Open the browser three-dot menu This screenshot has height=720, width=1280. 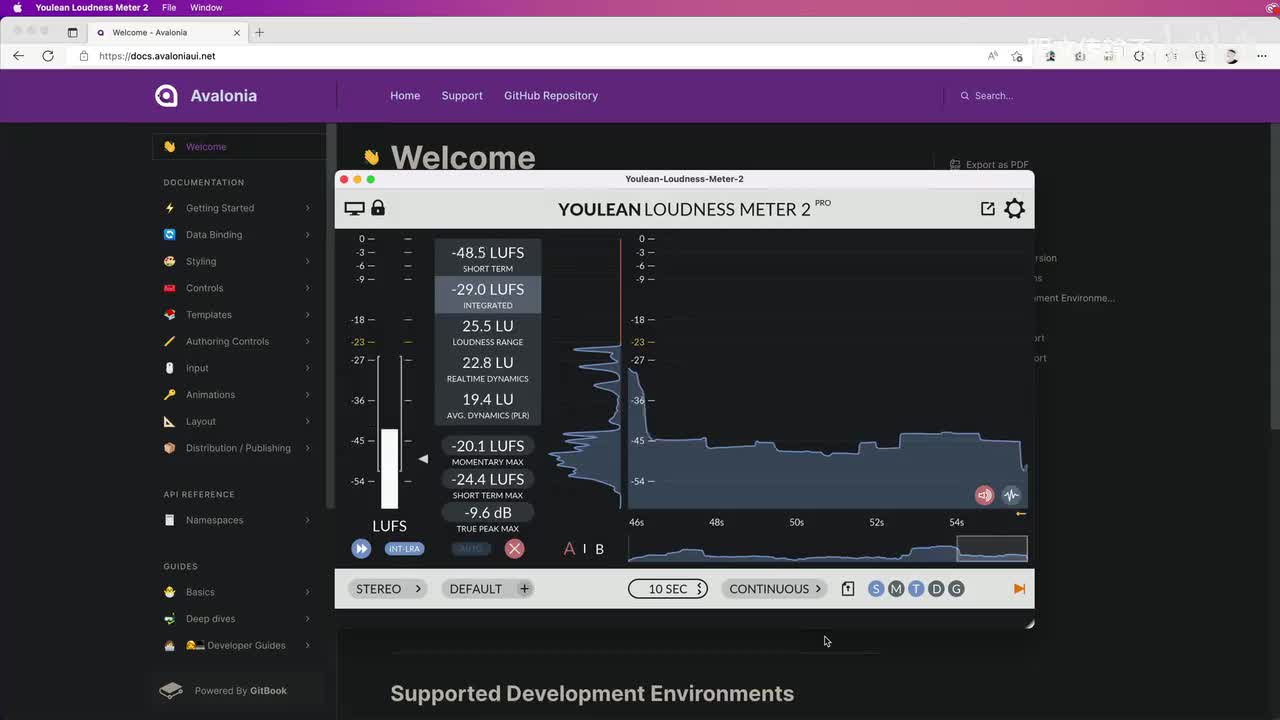click(x=1260, y=56)
